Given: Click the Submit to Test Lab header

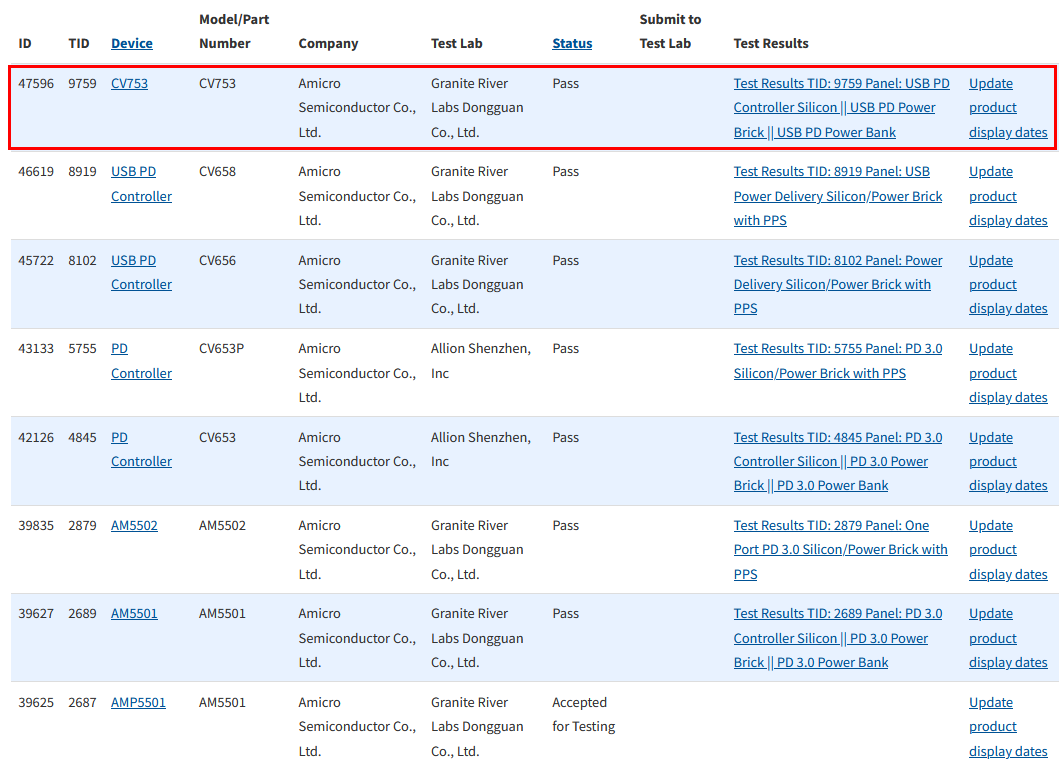Looking at the screenshot, I should (670, 31).
